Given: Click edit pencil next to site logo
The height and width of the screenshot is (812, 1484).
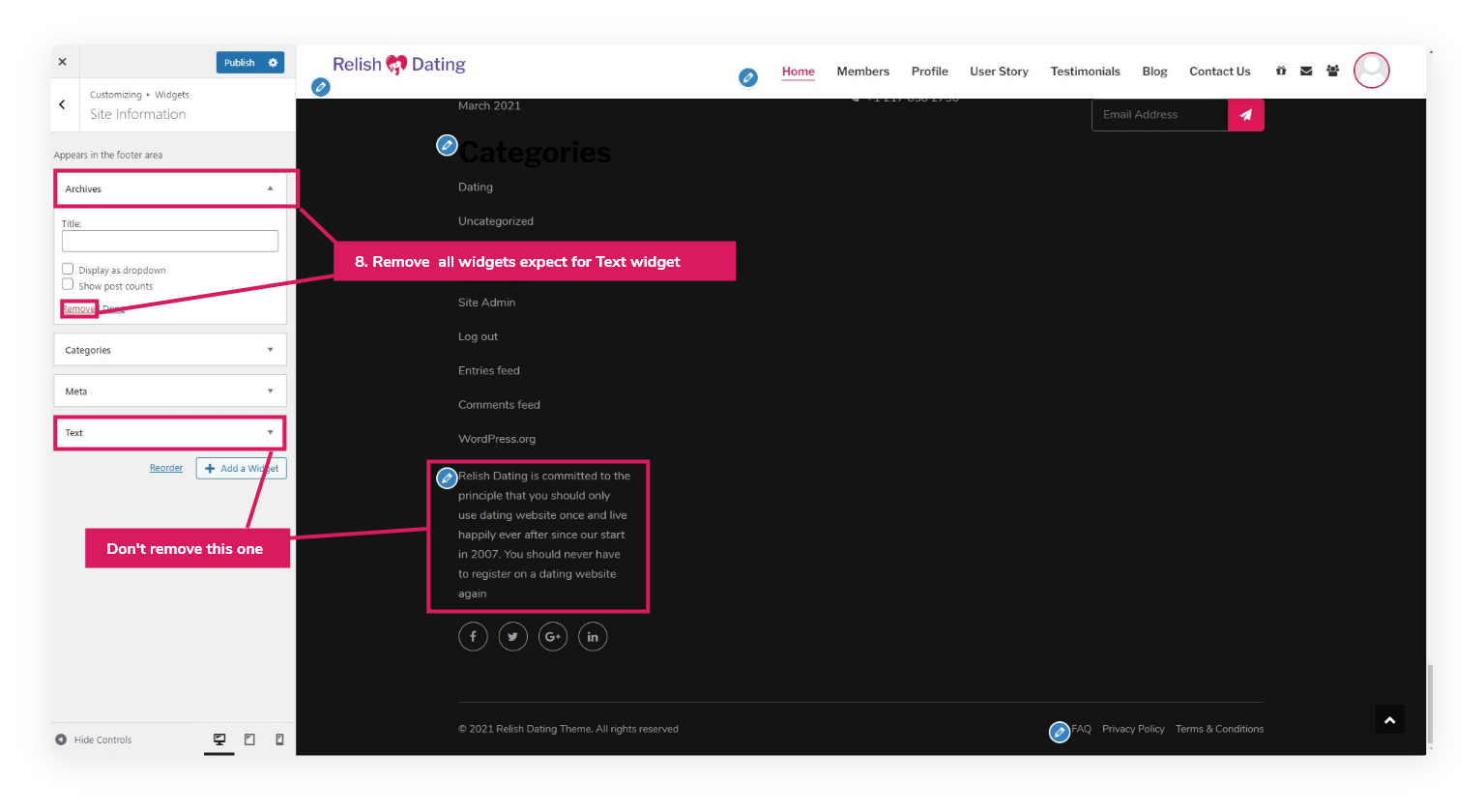Looking at the screenshot, I should [321, 87].
